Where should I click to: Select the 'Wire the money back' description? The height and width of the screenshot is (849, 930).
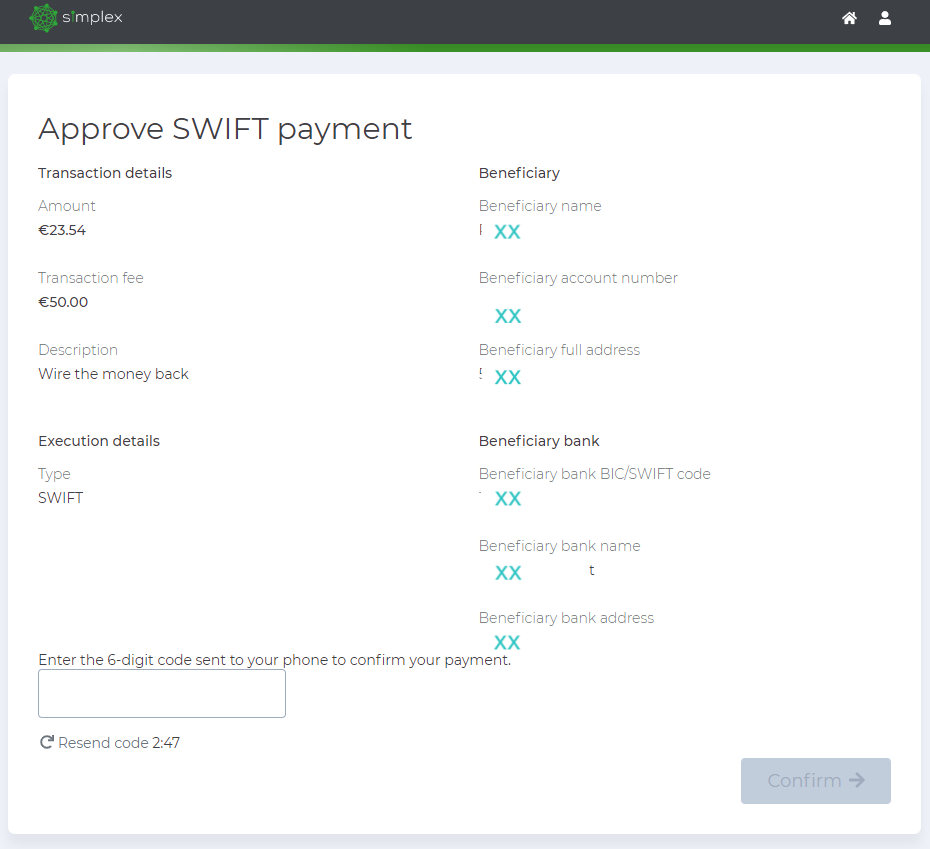113,373
